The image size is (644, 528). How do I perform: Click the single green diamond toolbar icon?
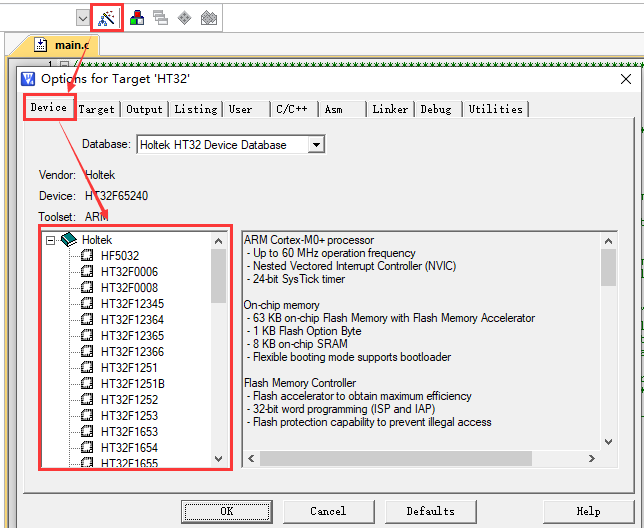pyautogui.click(x=185, y=18)
